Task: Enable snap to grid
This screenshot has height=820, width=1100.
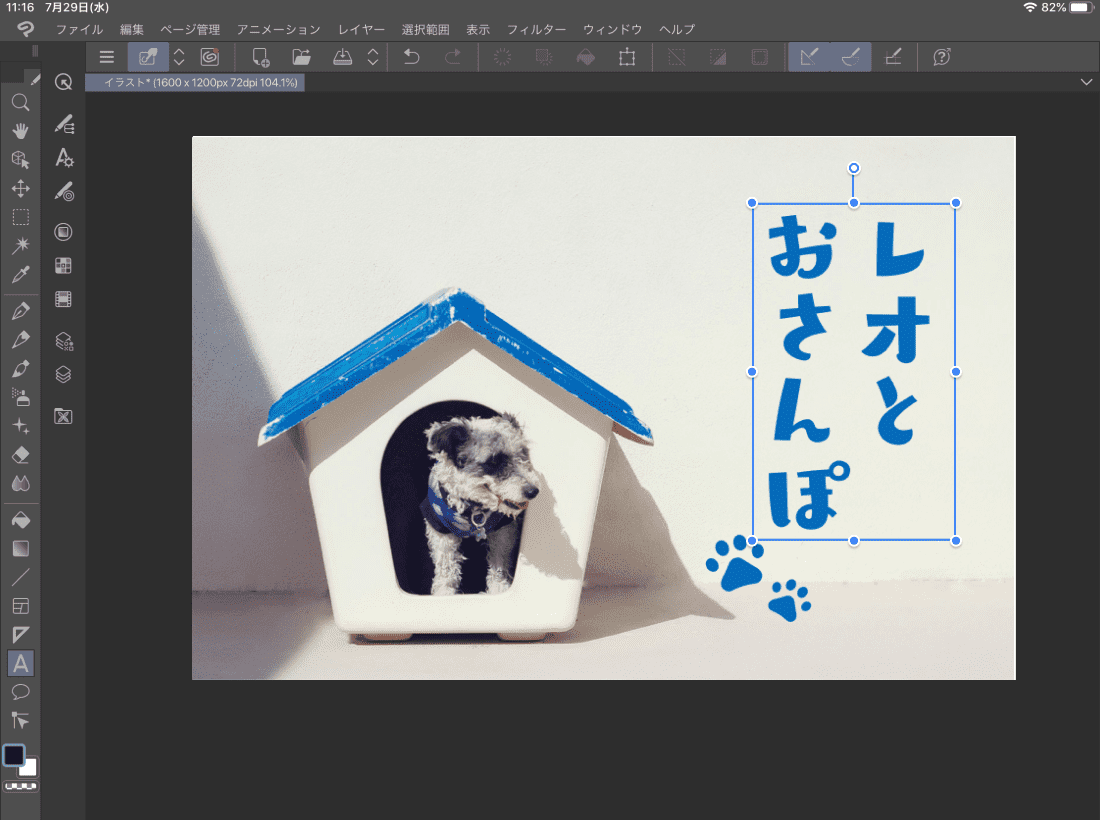Action: click(x=893, y=57)
